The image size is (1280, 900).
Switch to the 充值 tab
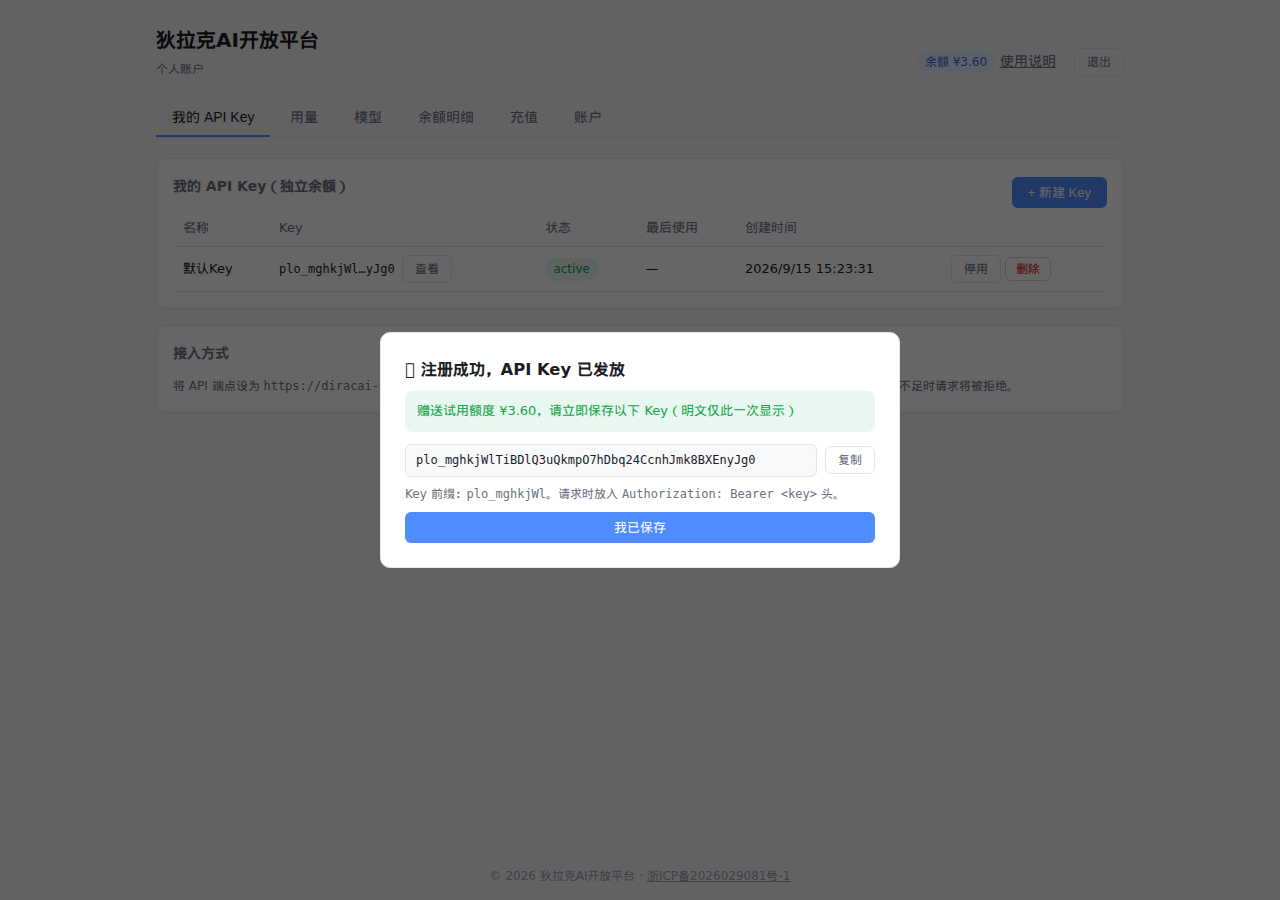524,117
